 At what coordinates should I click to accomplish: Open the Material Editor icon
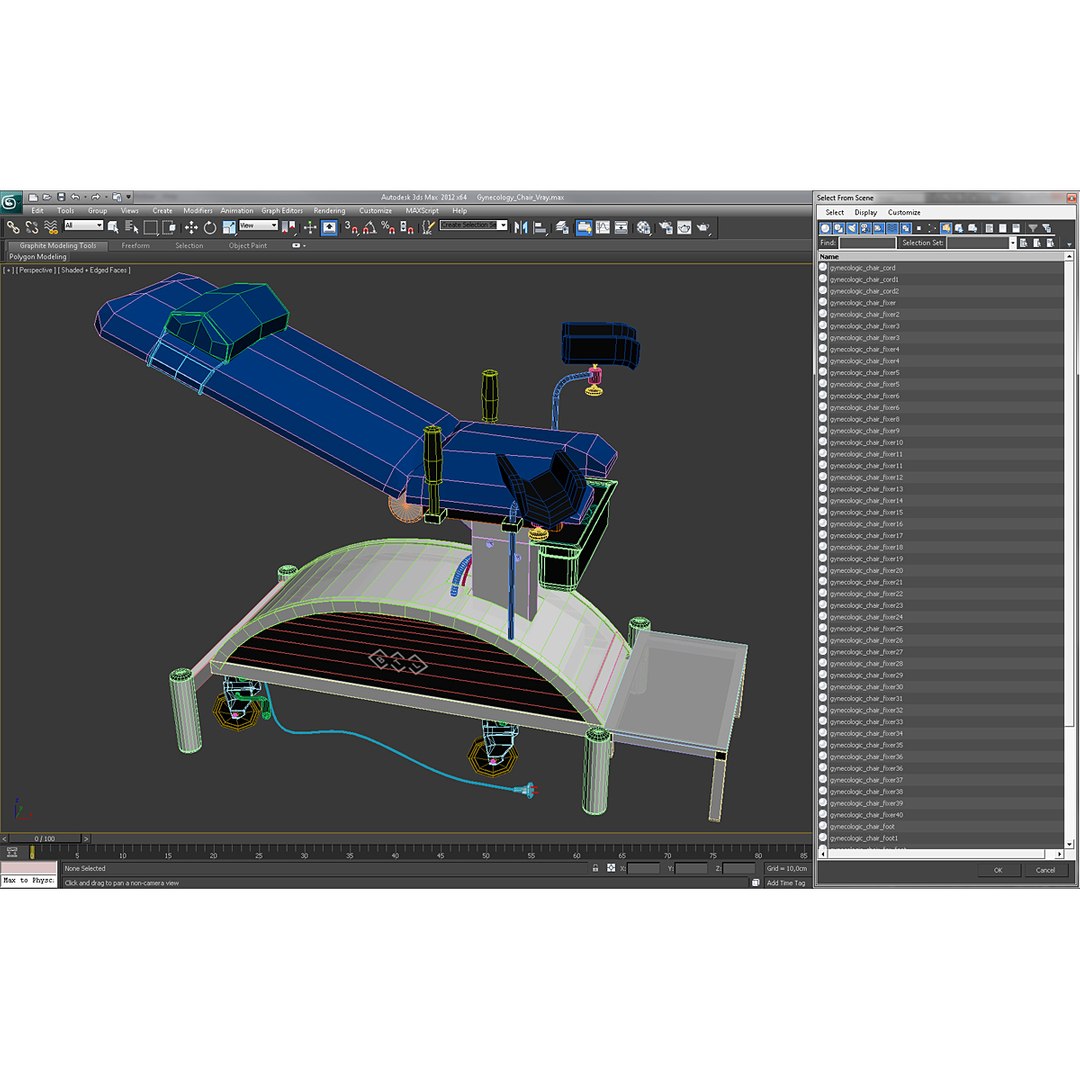click(643, 227)
